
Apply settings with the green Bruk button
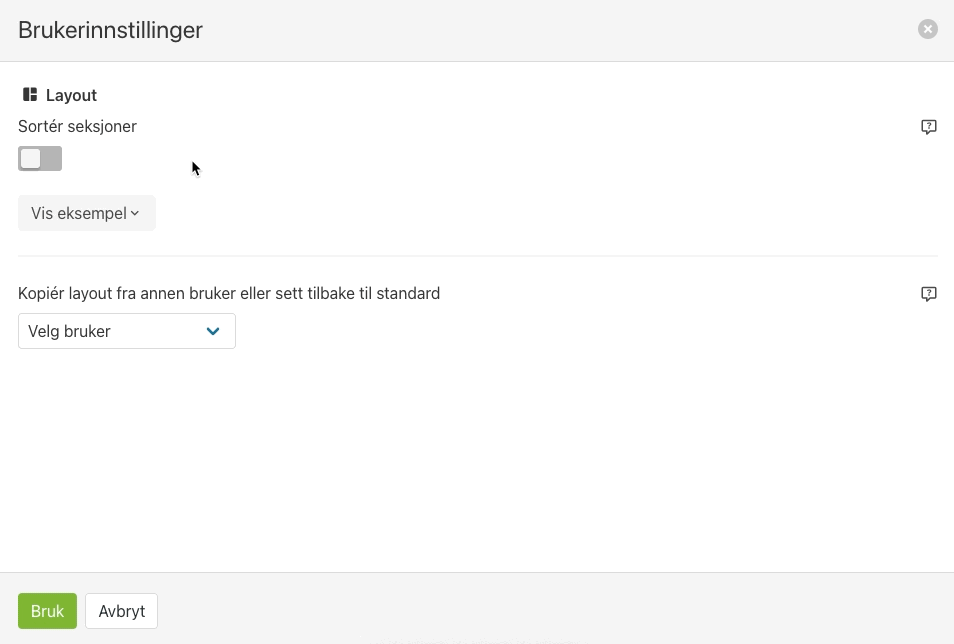pyautogui.click(x=47, y=611)
